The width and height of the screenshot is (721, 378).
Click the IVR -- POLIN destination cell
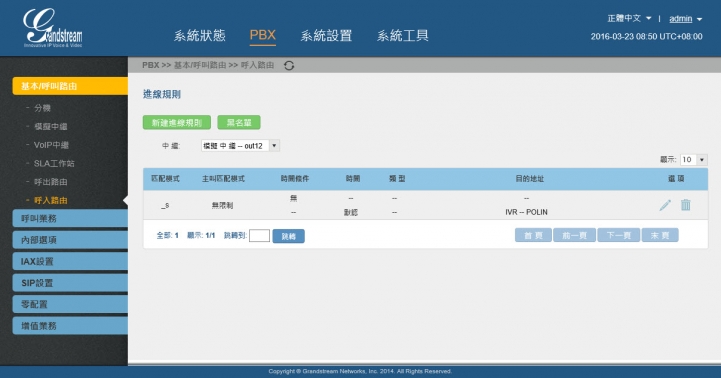click(x=526, y=212)
